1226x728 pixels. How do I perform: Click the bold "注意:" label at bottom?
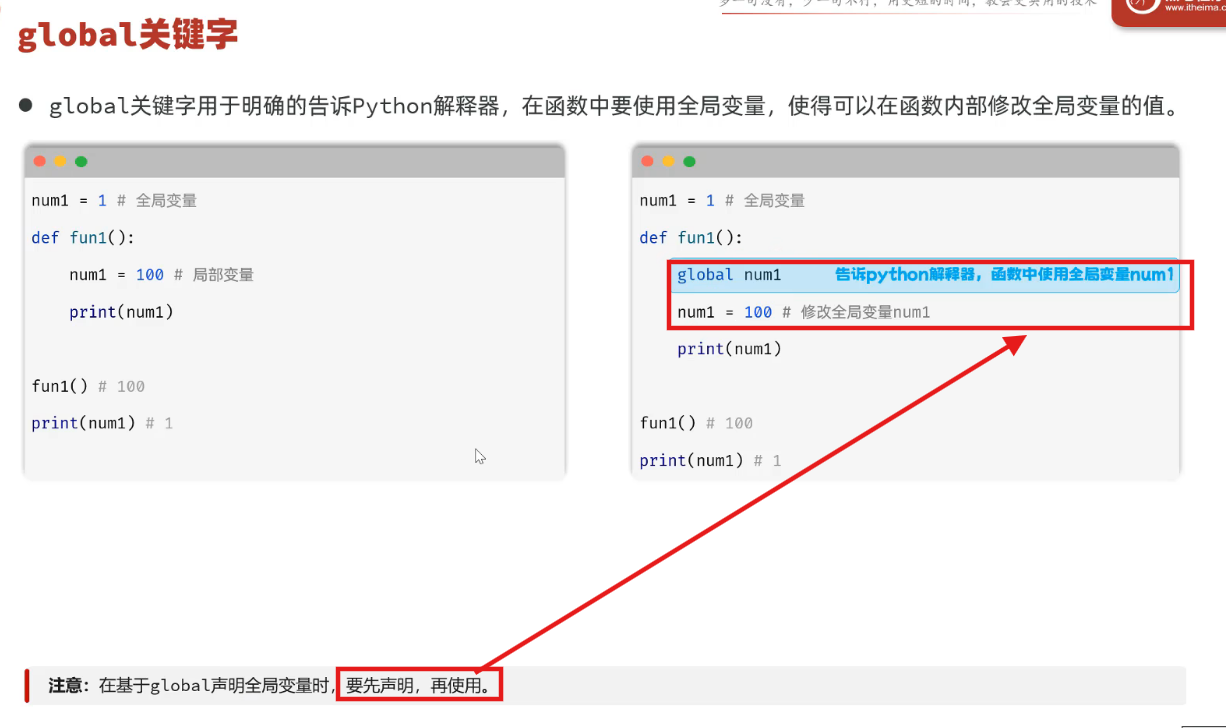click(x=69, y=686)
